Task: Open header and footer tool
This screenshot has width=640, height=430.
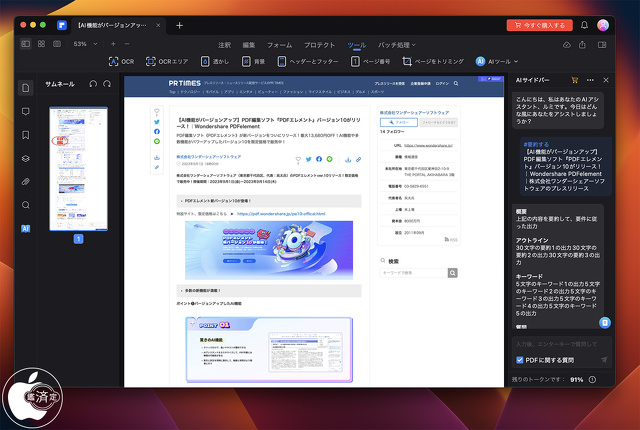Action: 308,62
